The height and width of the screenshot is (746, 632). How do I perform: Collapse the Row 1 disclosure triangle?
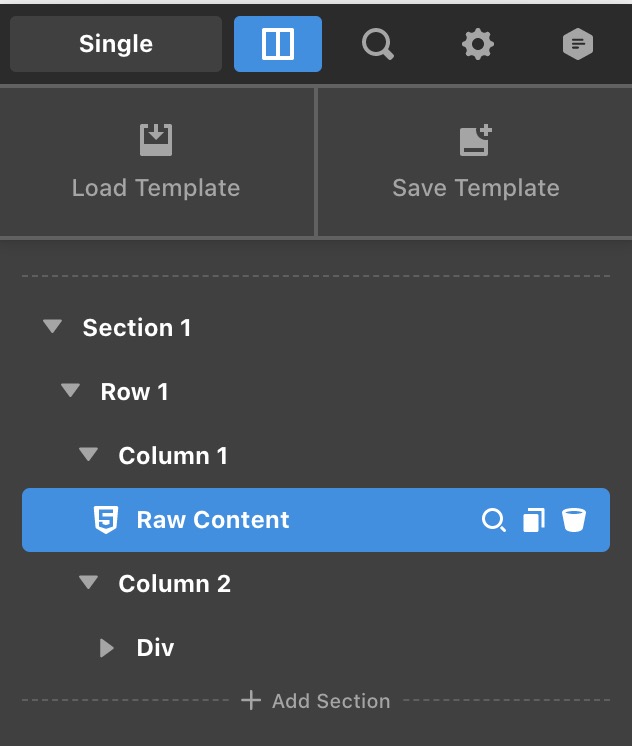pos(70,391)
